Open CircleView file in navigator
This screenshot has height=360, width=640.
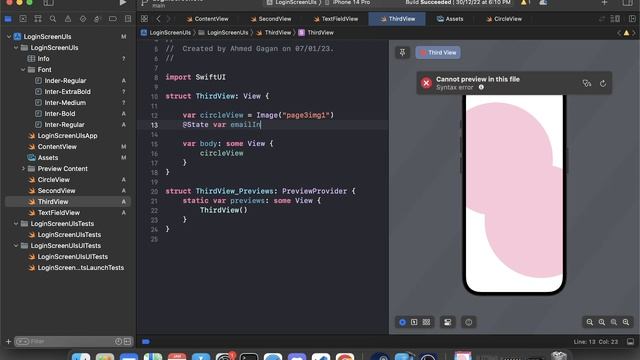pyautogui.click(x=53, y=180)
